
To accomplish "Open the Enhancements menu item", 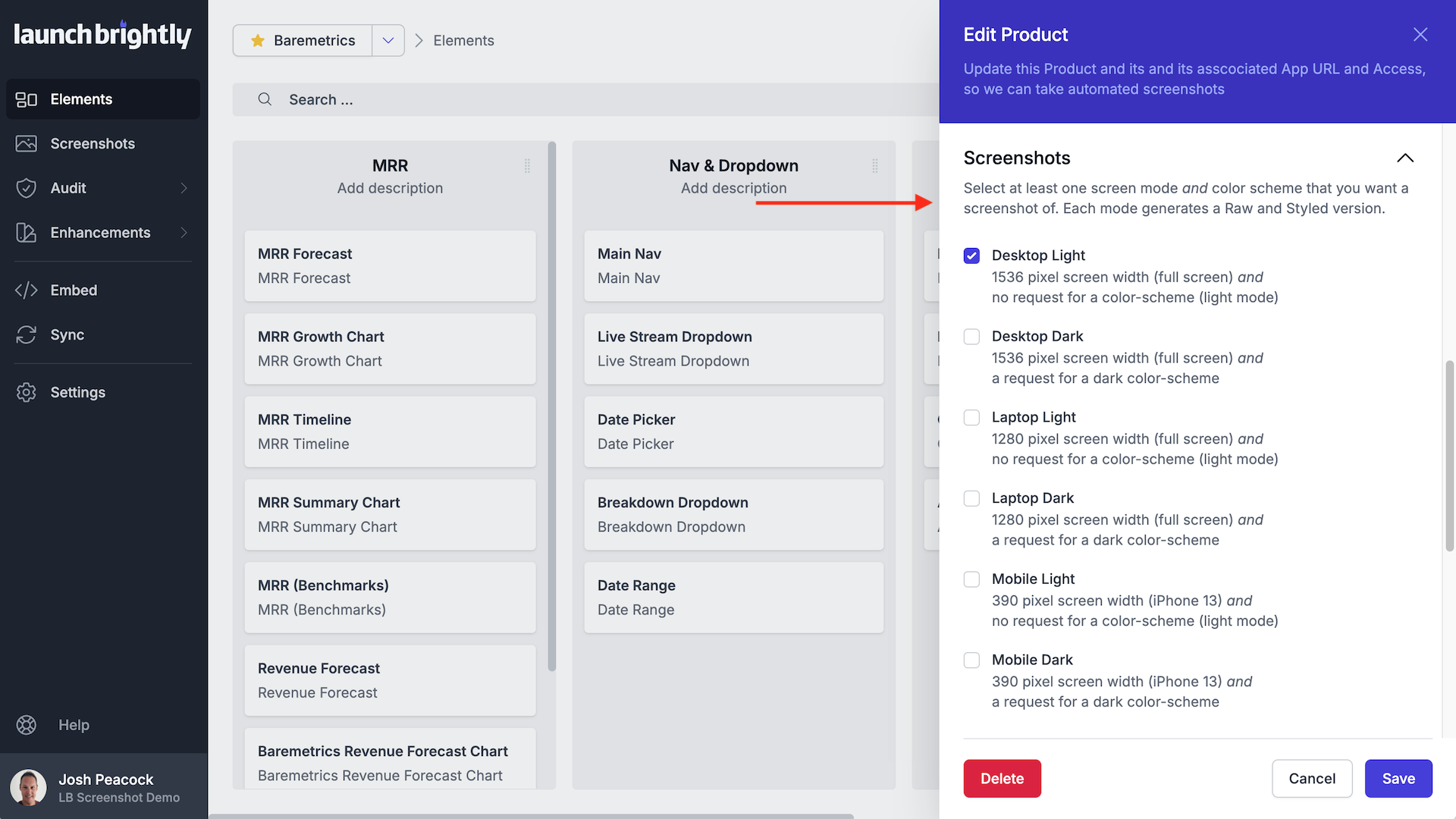I will tap(100, 233).
